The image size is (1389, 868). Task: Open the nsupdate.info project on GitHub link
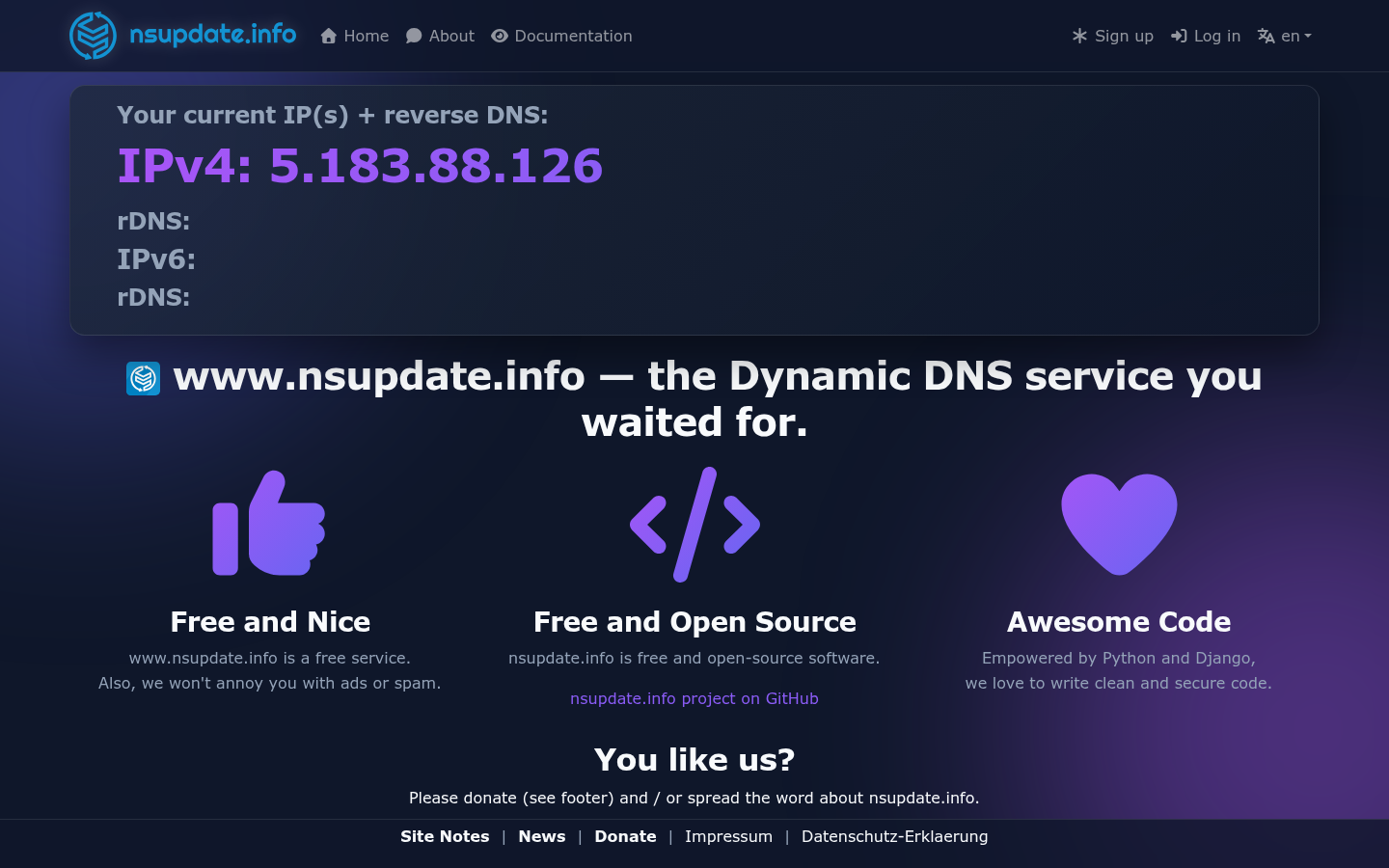694,698
